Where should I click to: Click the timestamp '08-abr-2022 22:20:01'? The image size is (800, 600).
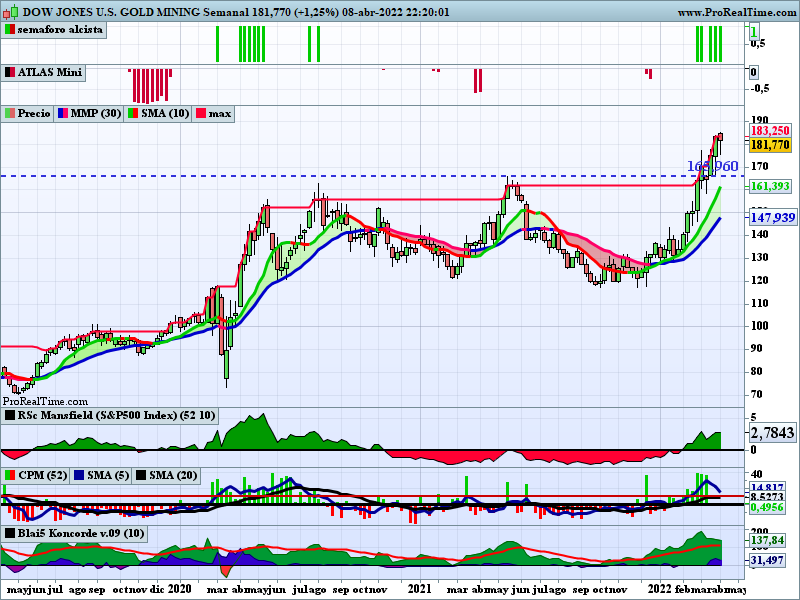point(395,12)
